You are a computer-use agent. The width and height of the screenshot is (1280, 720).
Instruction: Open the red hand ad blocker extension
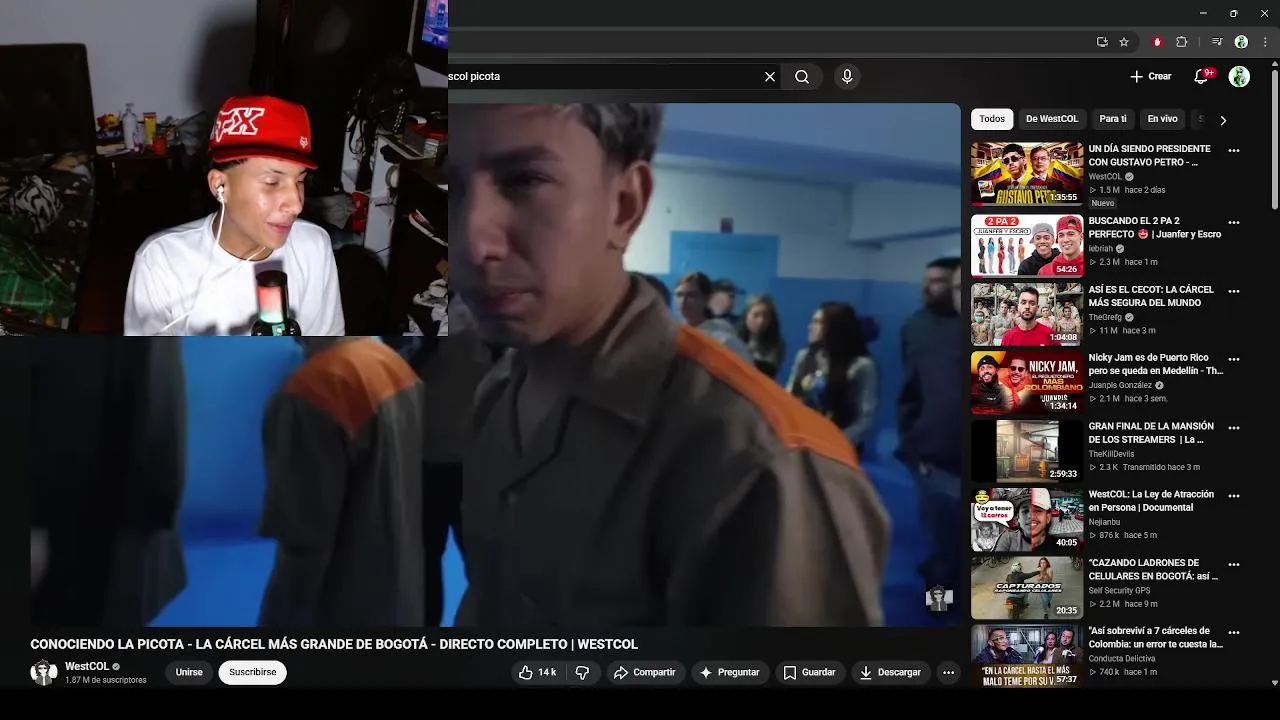pyautogui.click(x=1157, y=42)
